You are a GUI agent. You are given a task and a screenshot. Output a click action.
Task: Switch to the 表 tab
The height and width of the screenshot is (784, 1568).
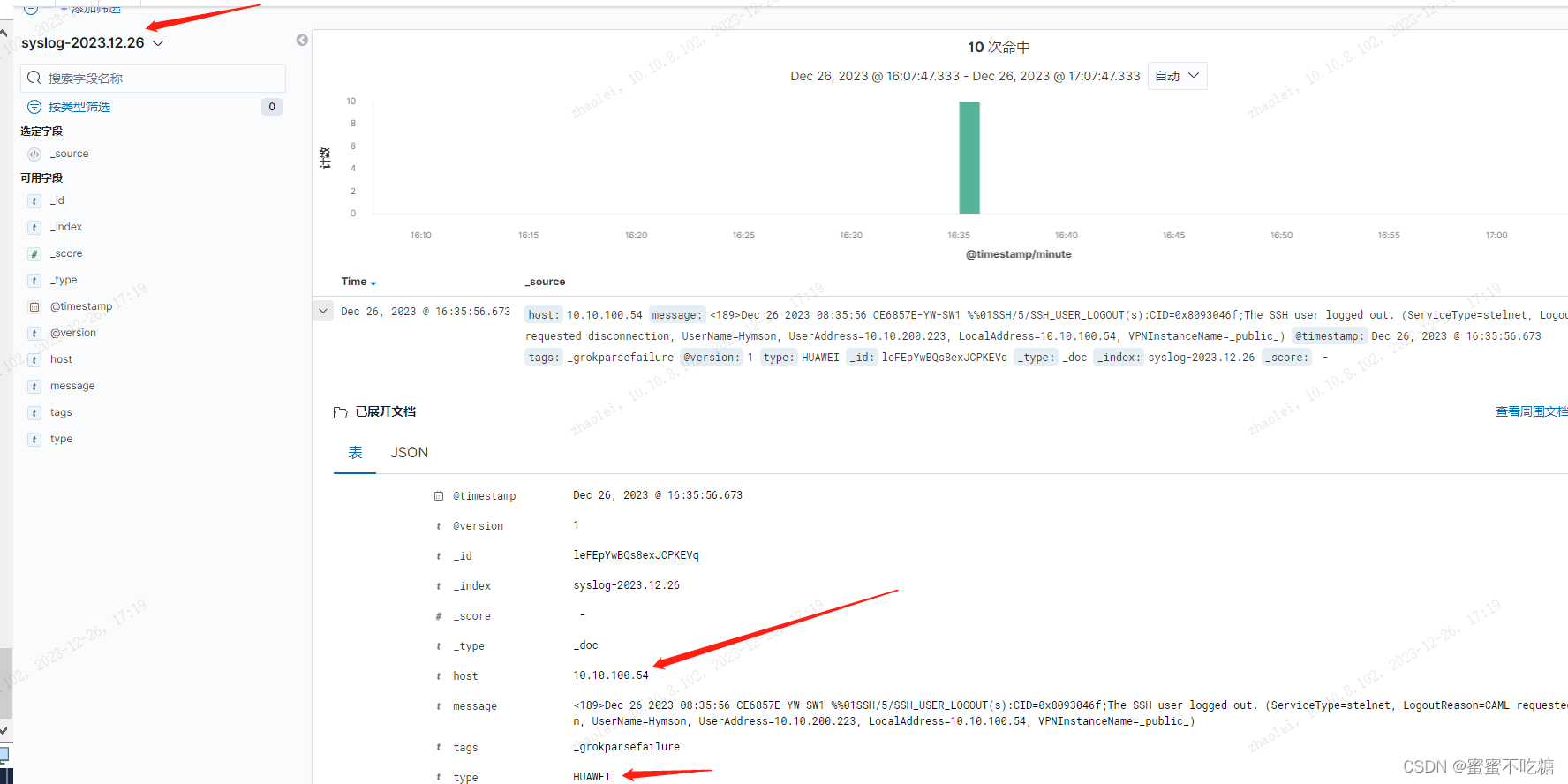click(355, 452)
